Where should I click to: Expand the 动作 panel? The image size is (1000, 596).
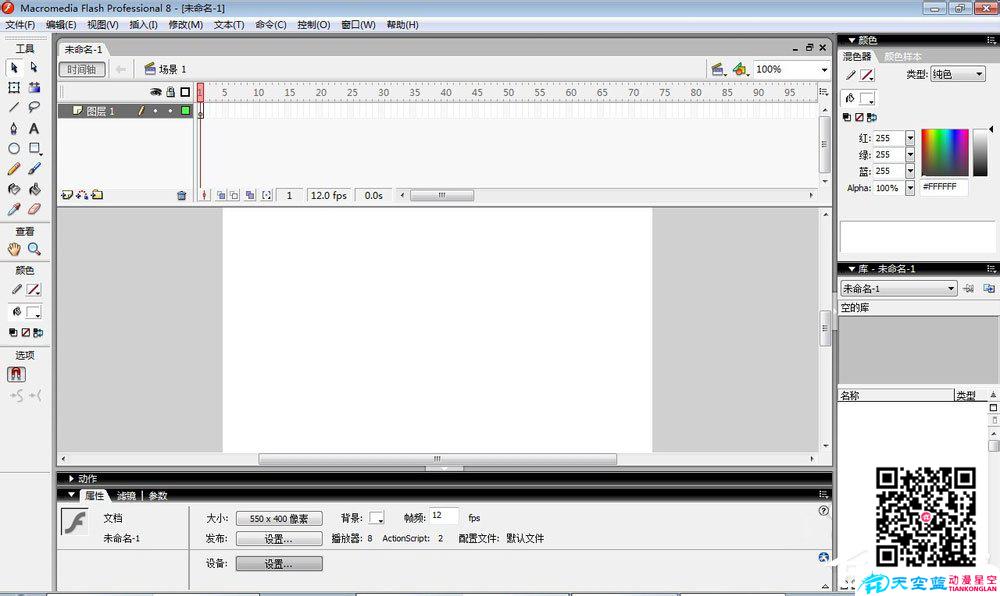click(71, 478)
